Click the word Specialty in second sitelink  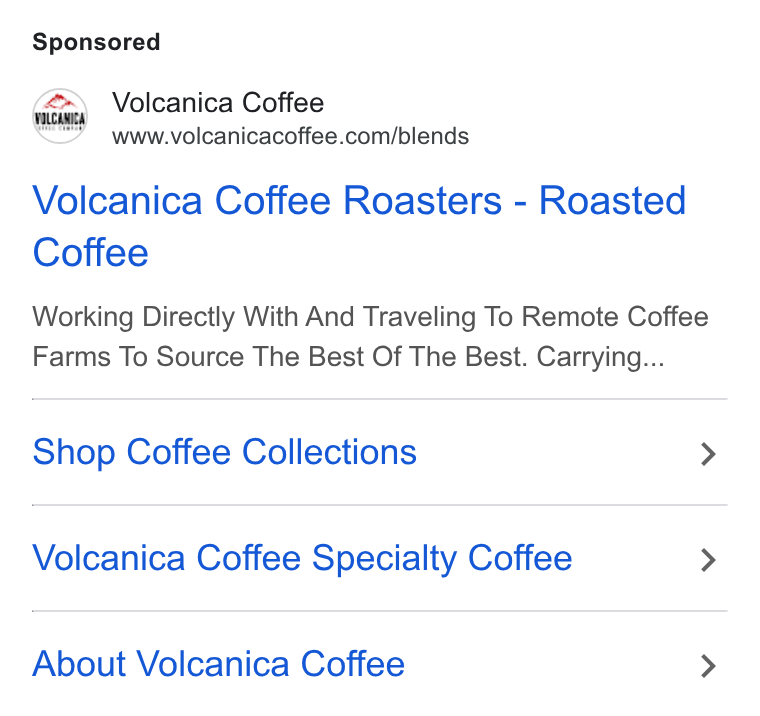click(384, 559)
